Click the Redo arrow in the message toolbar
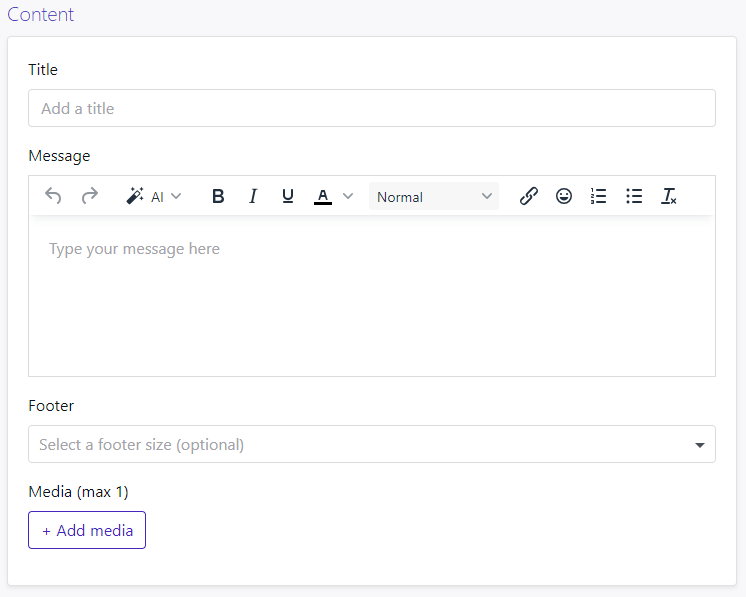The image size is (746, 597). tap(90, 197)
